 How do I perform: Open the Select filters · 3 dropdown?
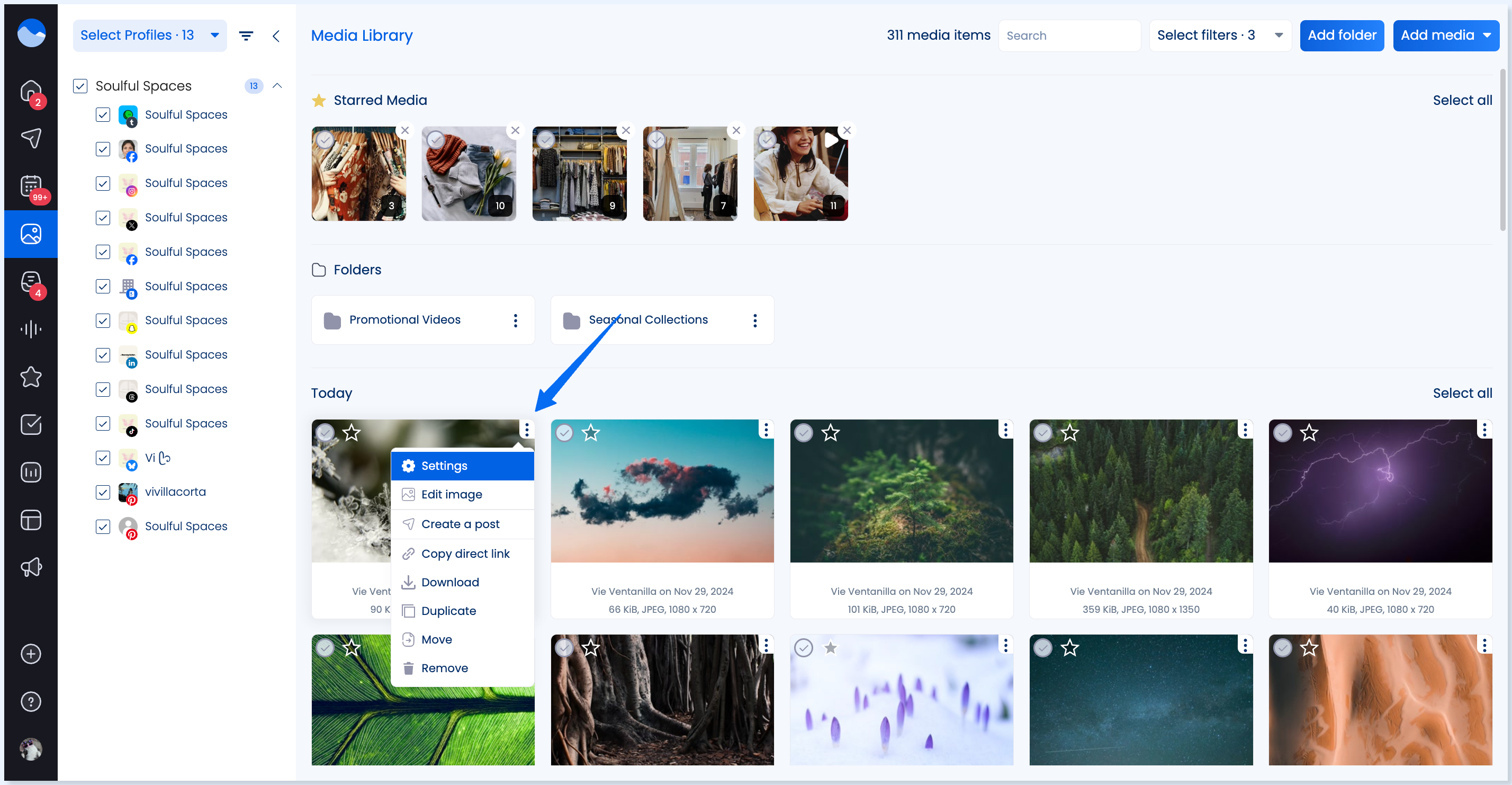coord(1220,36)
